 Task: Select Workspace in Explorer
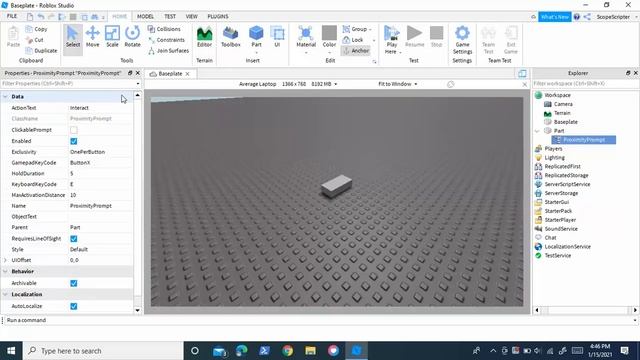557,95
